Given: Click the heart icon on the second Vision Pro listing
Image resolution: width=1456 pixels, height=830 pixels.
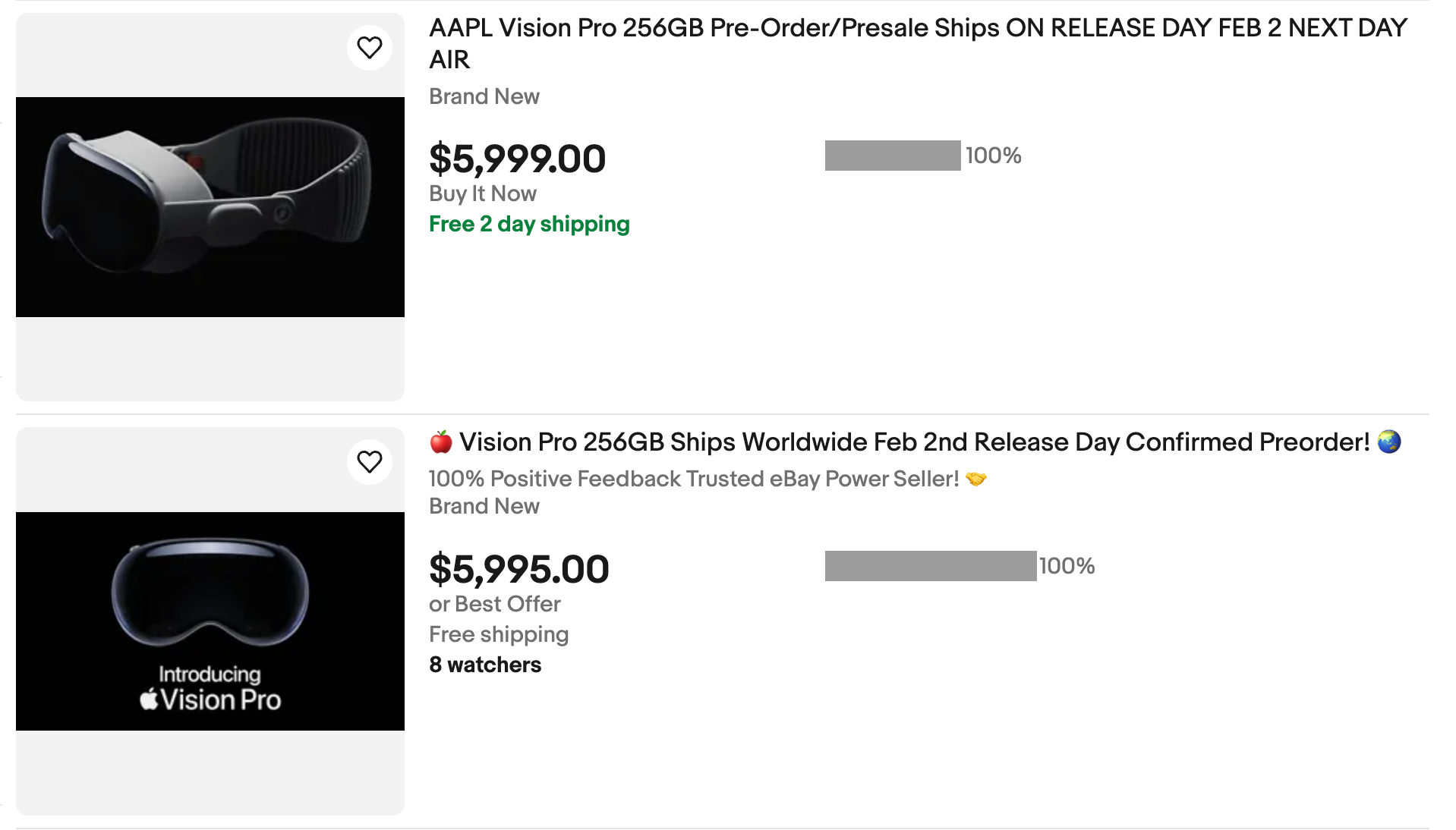Looking at the screenshot, I should pos(370,461).
